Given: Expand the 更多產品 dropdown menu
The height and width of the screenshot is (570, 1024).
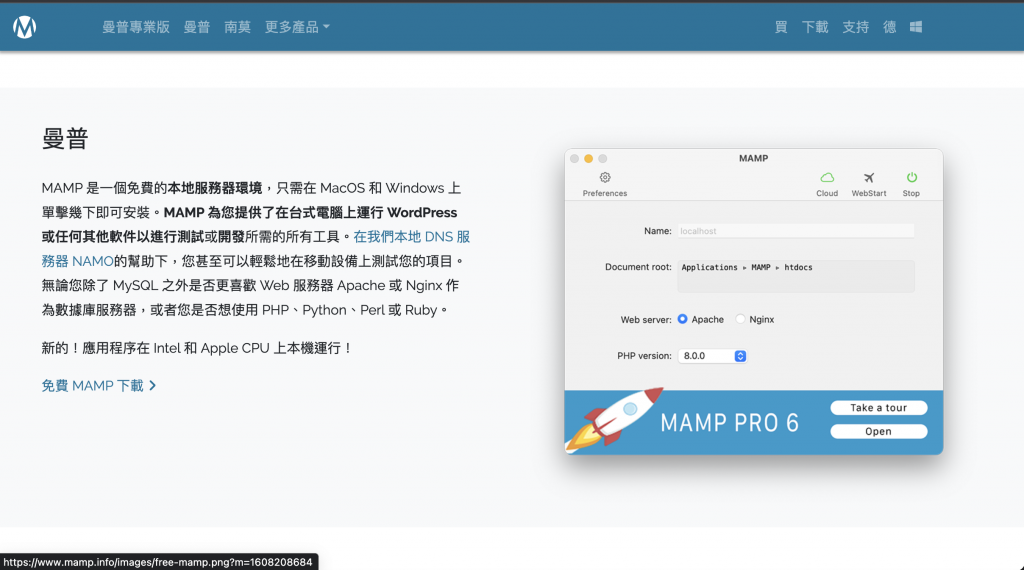Looking at the screenshot, I should click(x=297, y=27).
